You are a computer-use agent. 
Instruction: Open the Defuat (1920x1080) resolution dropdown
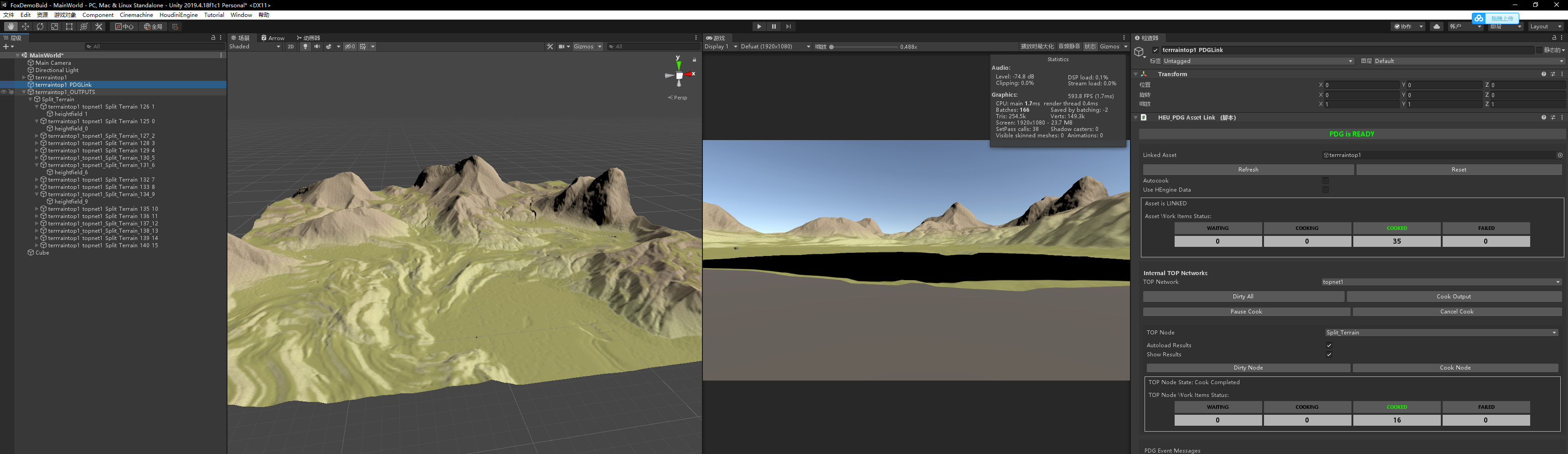[775, 47]
